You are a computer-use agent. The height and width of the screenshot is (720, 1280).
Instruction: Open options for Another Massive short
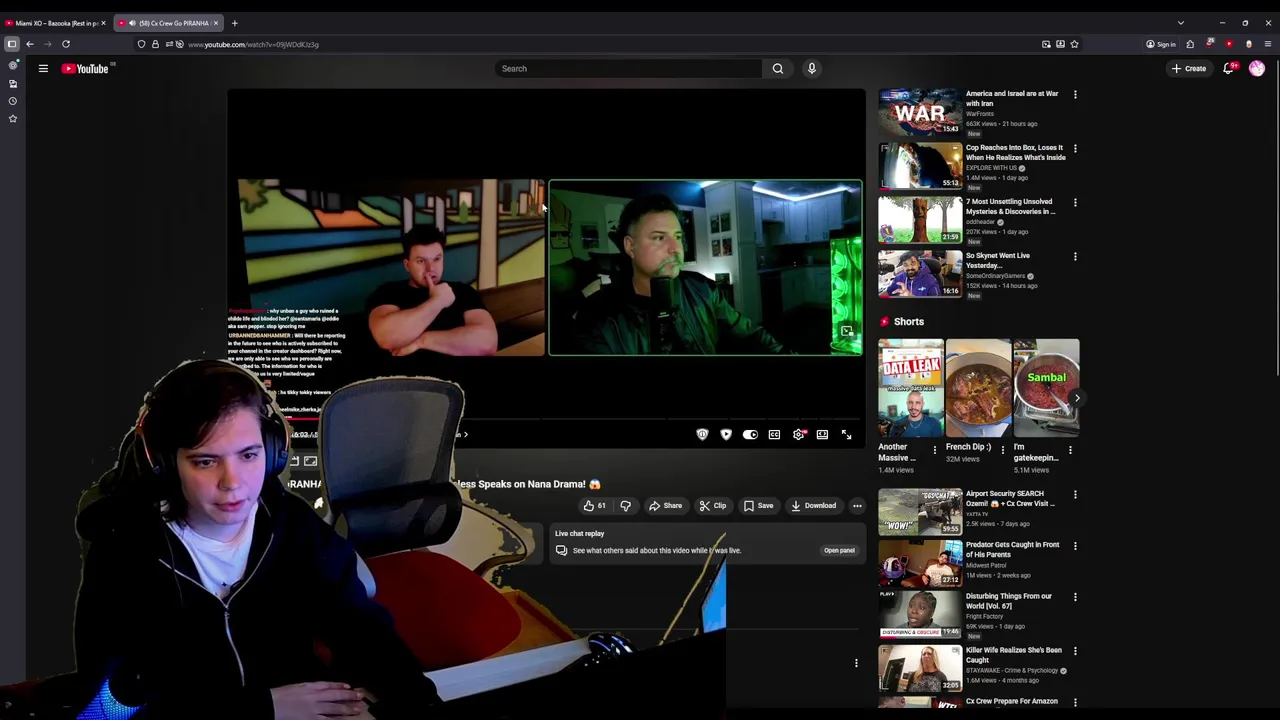tap(935, 450)
